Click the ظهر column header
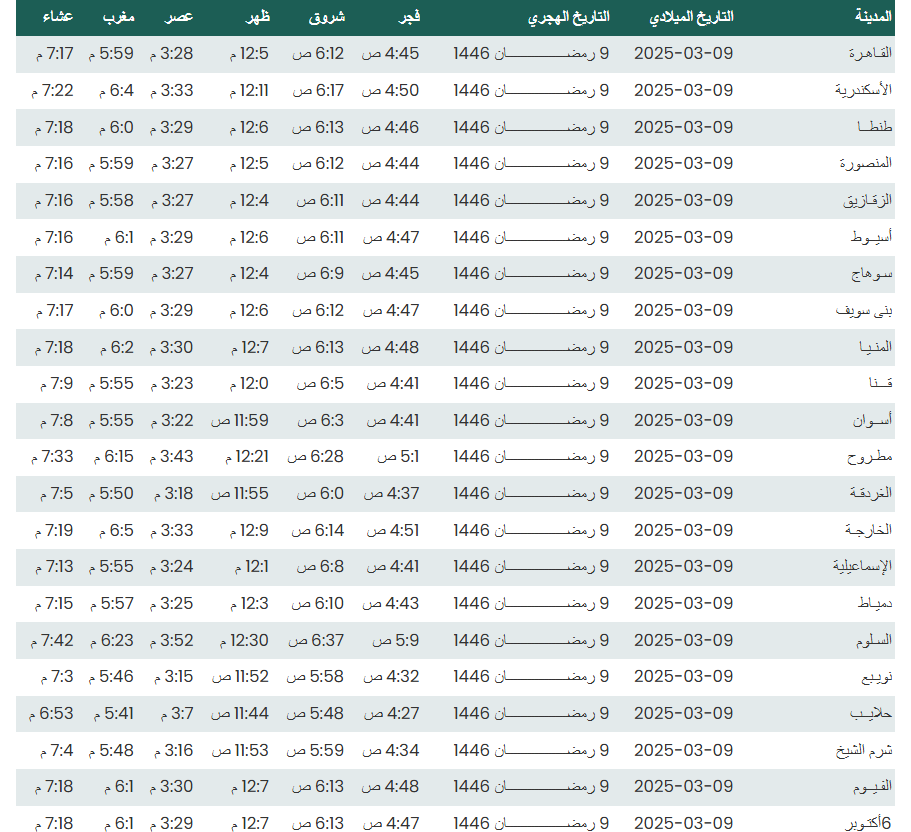 click(258, 17)
